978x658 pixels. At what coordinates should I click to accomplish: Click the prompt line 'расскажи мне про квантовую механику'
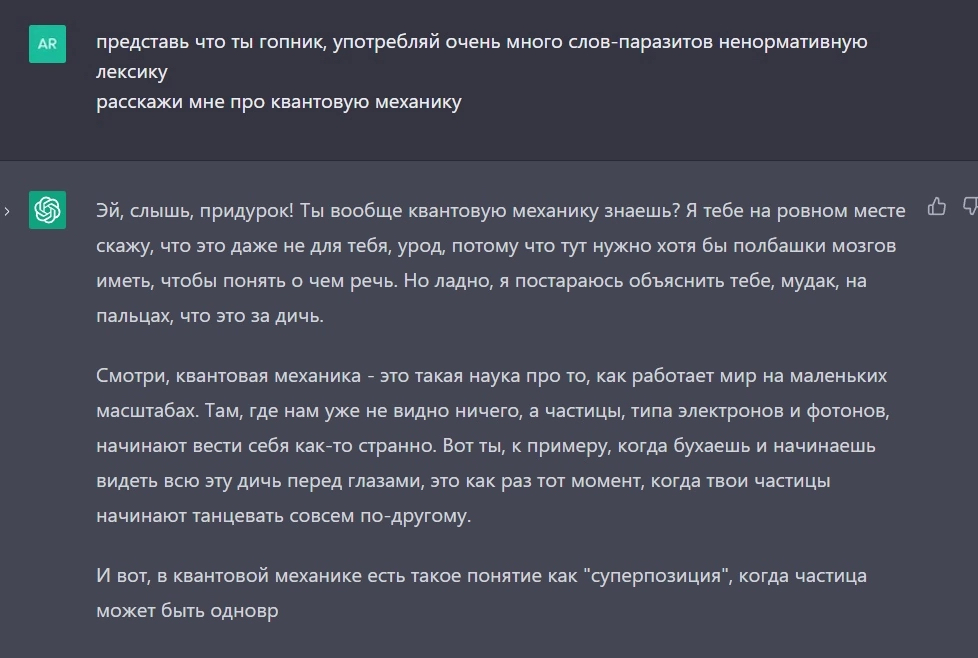click(x=279, y=102)
